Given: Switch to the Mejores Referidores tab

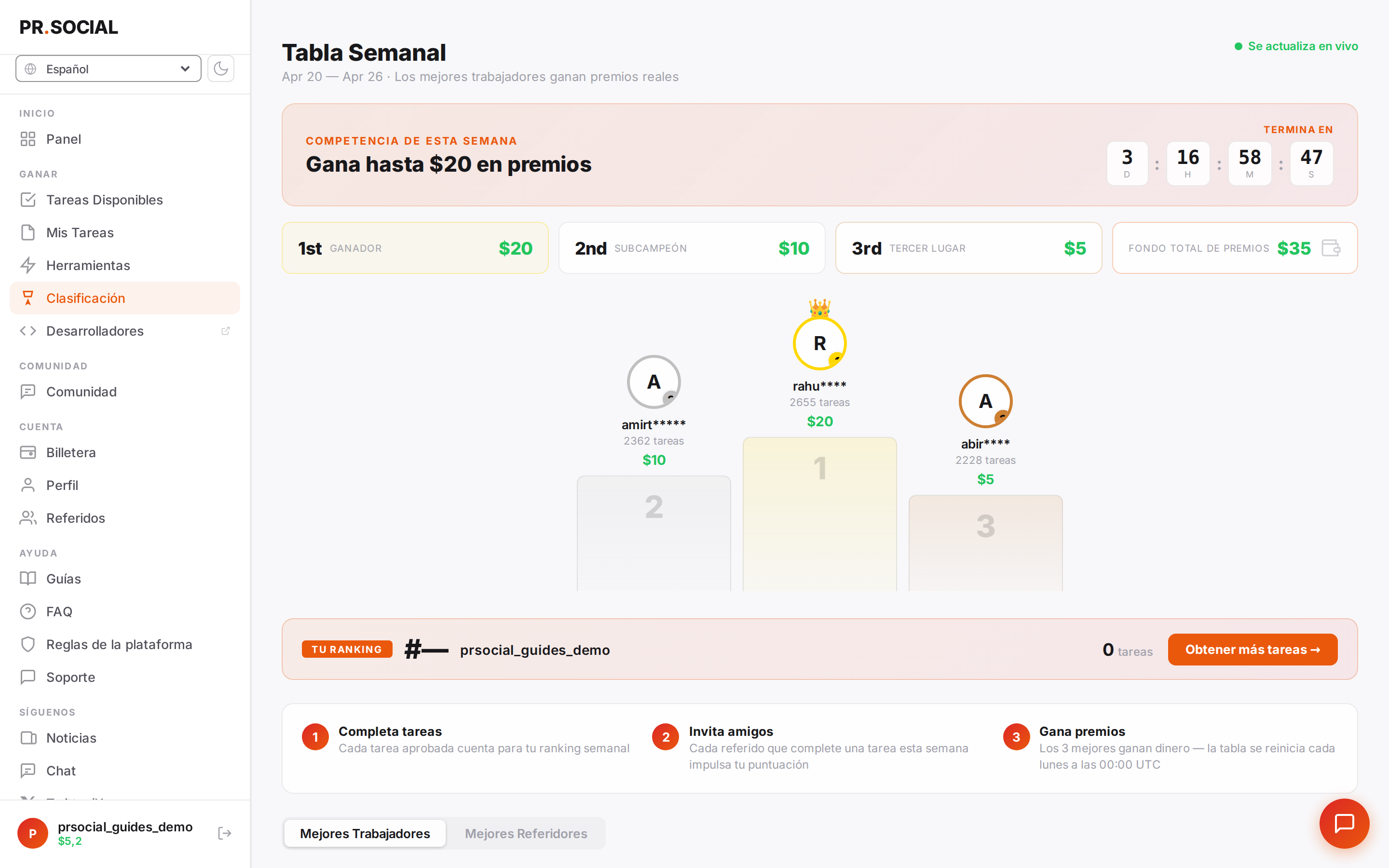Looking at the screenshot, I should (x=526, y=834).
